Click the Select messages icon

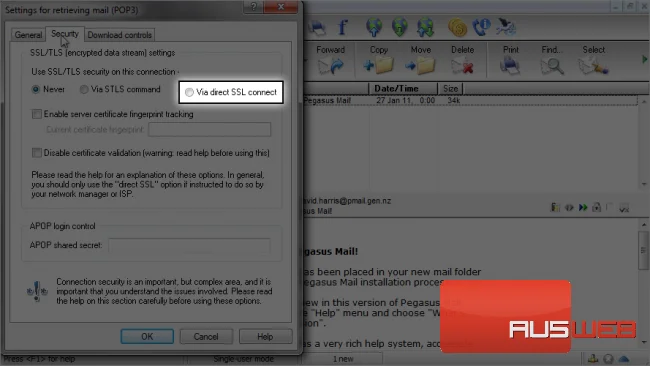[x=593, y=66]
